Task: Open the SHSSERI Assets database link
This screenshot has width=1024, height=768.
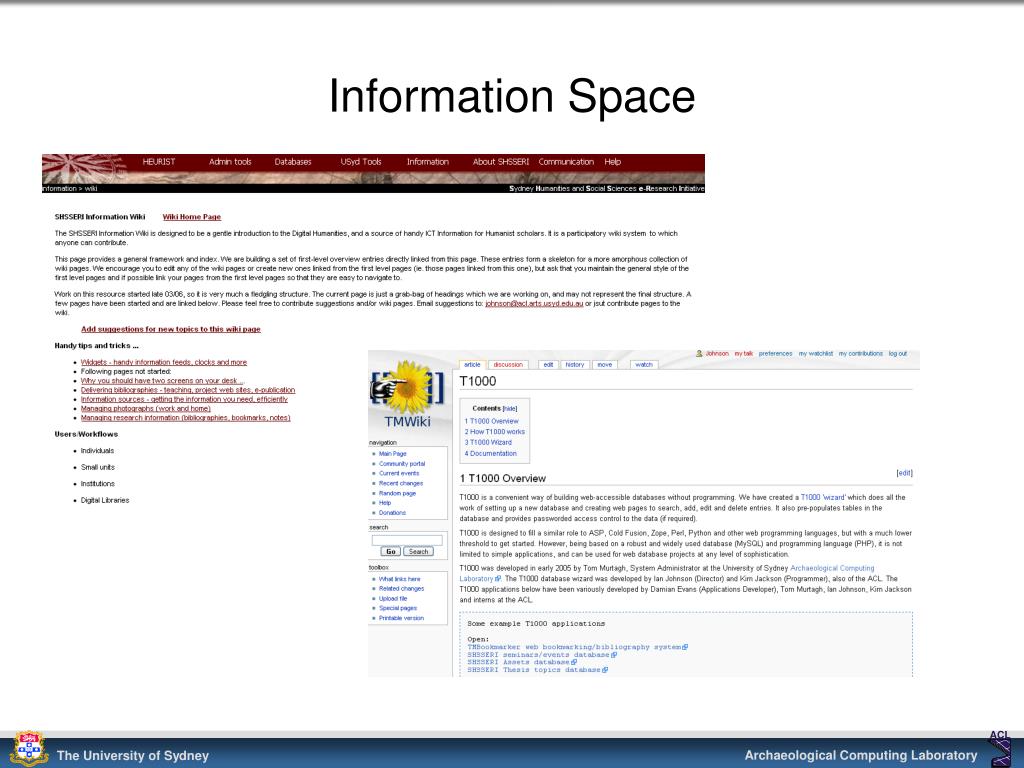Action: 522,662
